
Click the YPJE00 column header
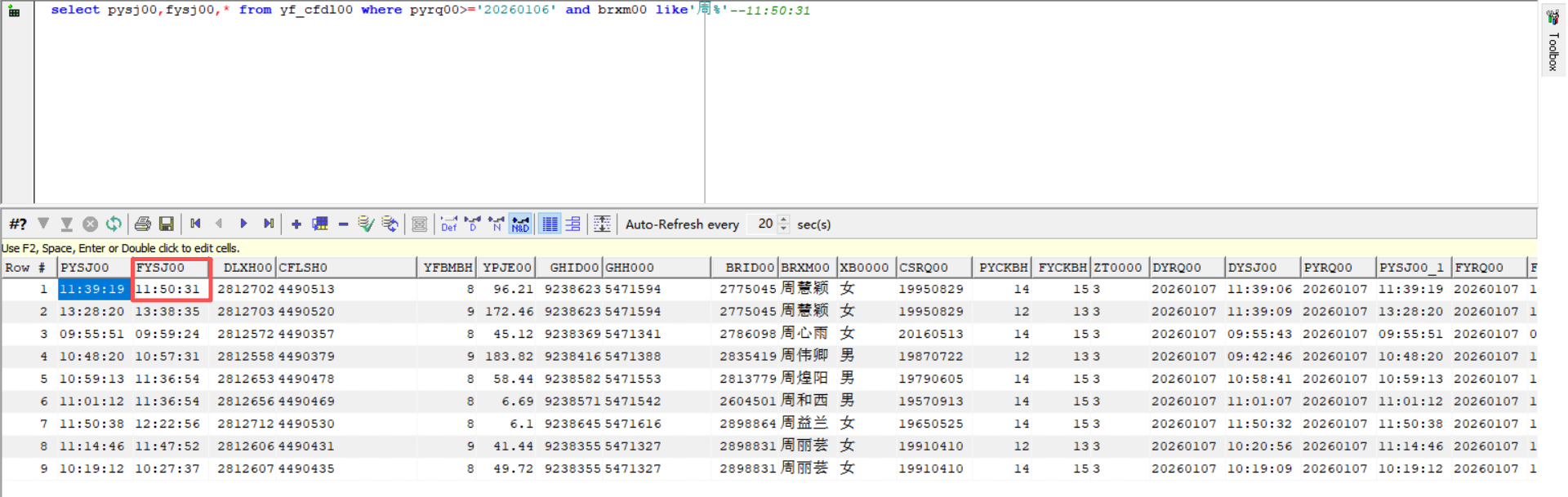coord(506,268)
